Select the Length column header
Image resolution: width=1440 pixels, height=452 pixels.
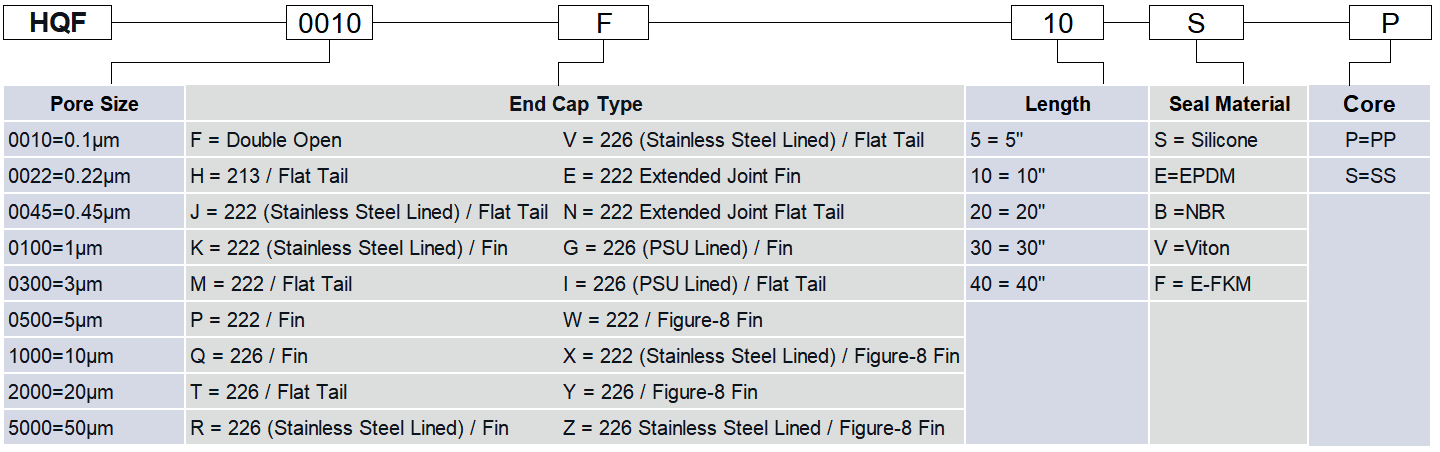pos(1057,104)
